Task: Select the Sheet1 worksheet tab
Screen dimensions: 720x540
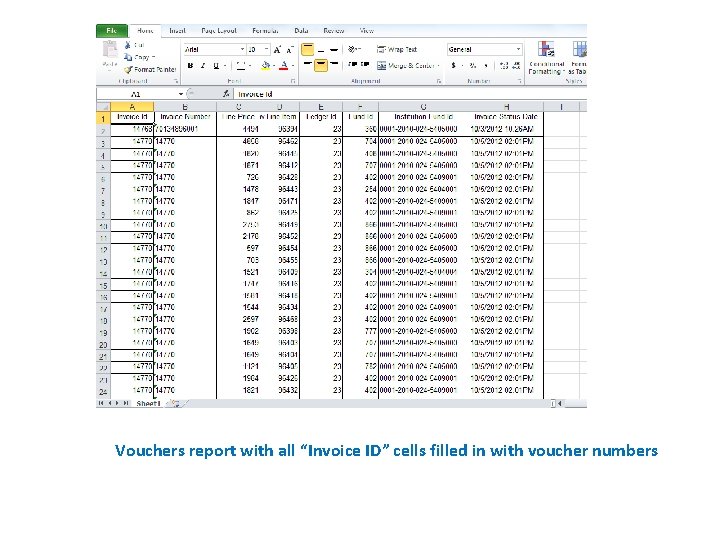Action: coord(148,403)
